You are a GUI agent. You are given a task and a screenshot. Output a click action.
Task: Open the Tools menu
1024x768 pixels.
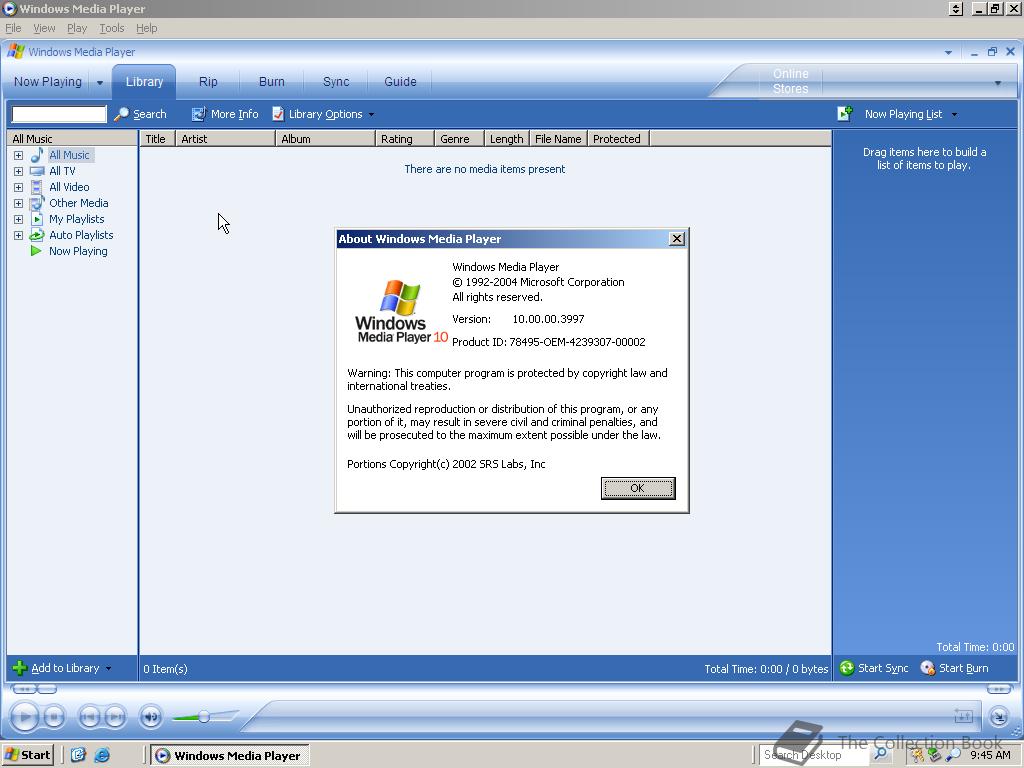(x=112, y=28)
